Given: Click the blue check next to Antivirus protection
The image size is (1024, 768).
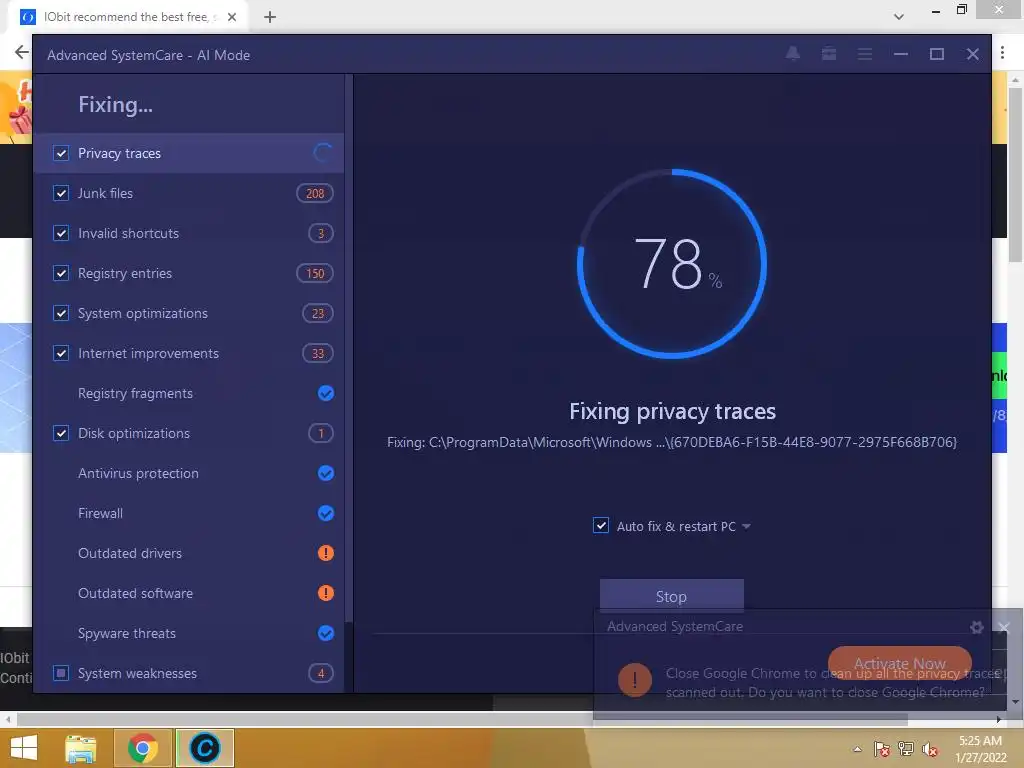Looking at the screenshot, I should click(x=325, y=473).
